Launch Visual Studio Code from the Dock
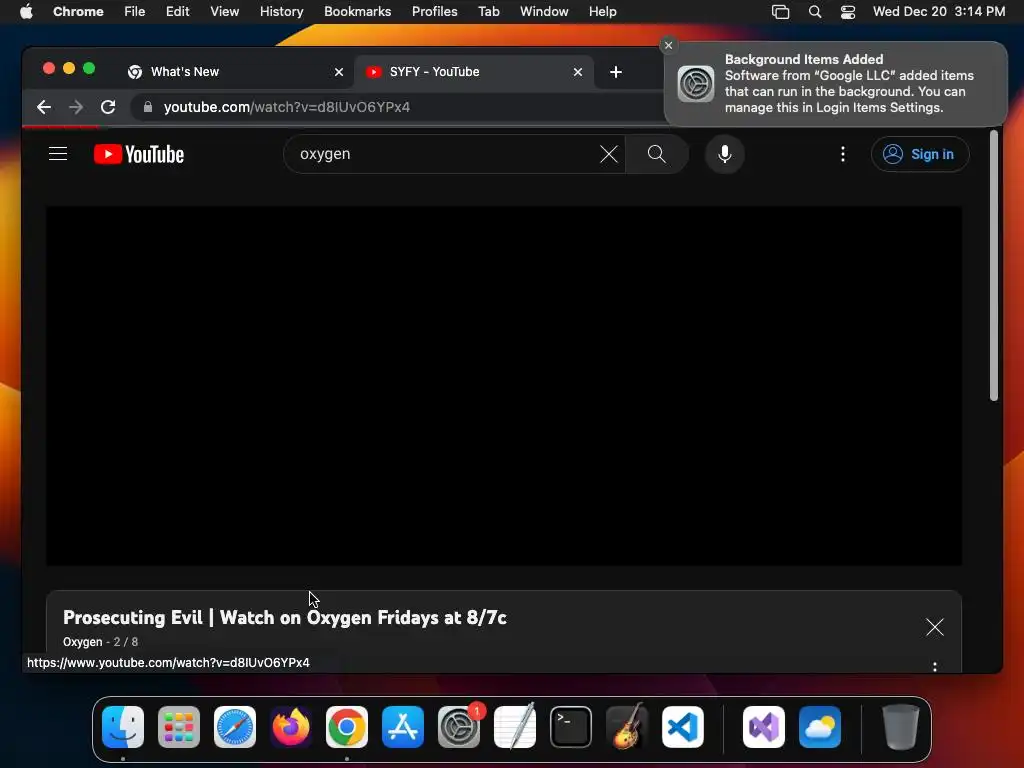 682,727
